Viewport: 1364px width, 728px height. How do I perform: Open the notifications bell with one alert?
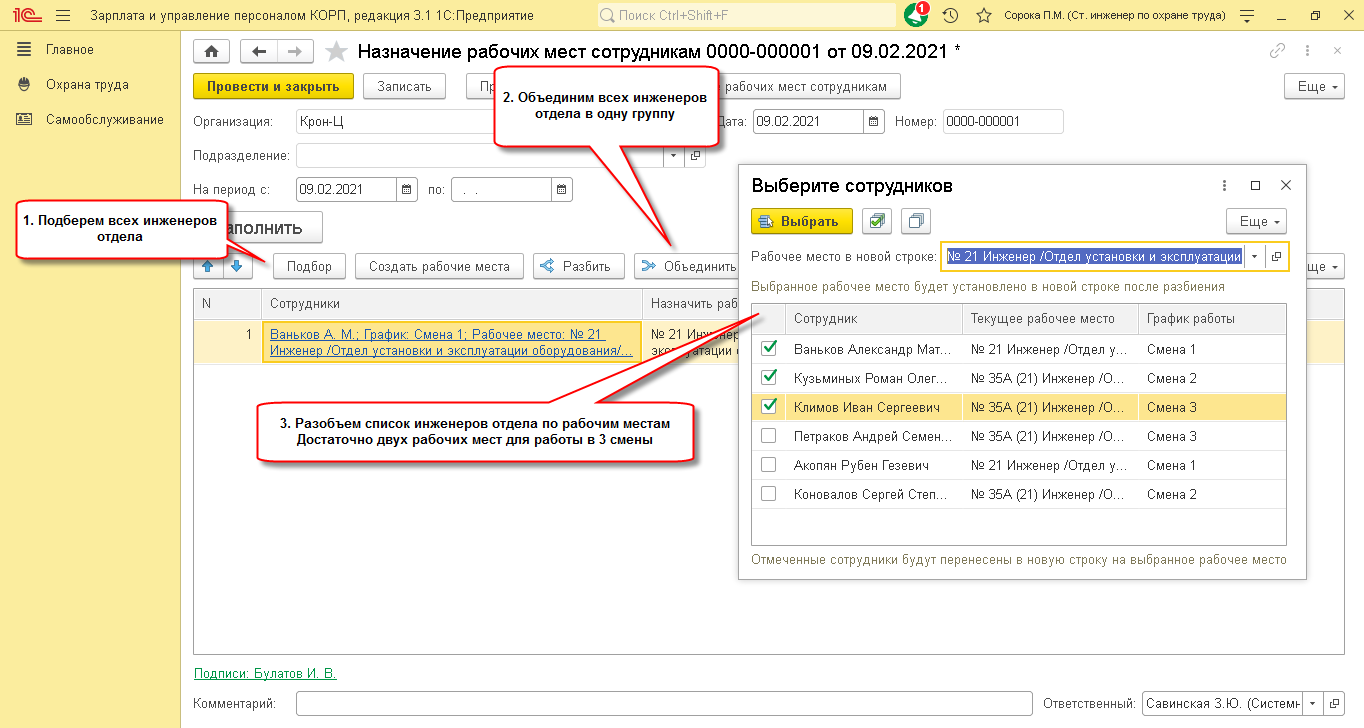click(x=916, y=15)
